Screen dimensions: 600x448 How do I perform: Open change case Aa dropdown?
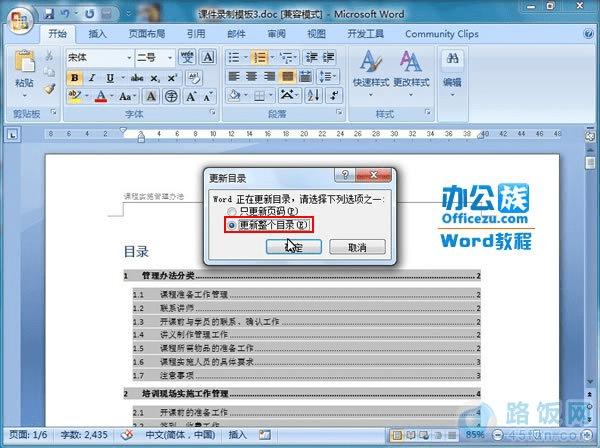click(x=128, y=96)
